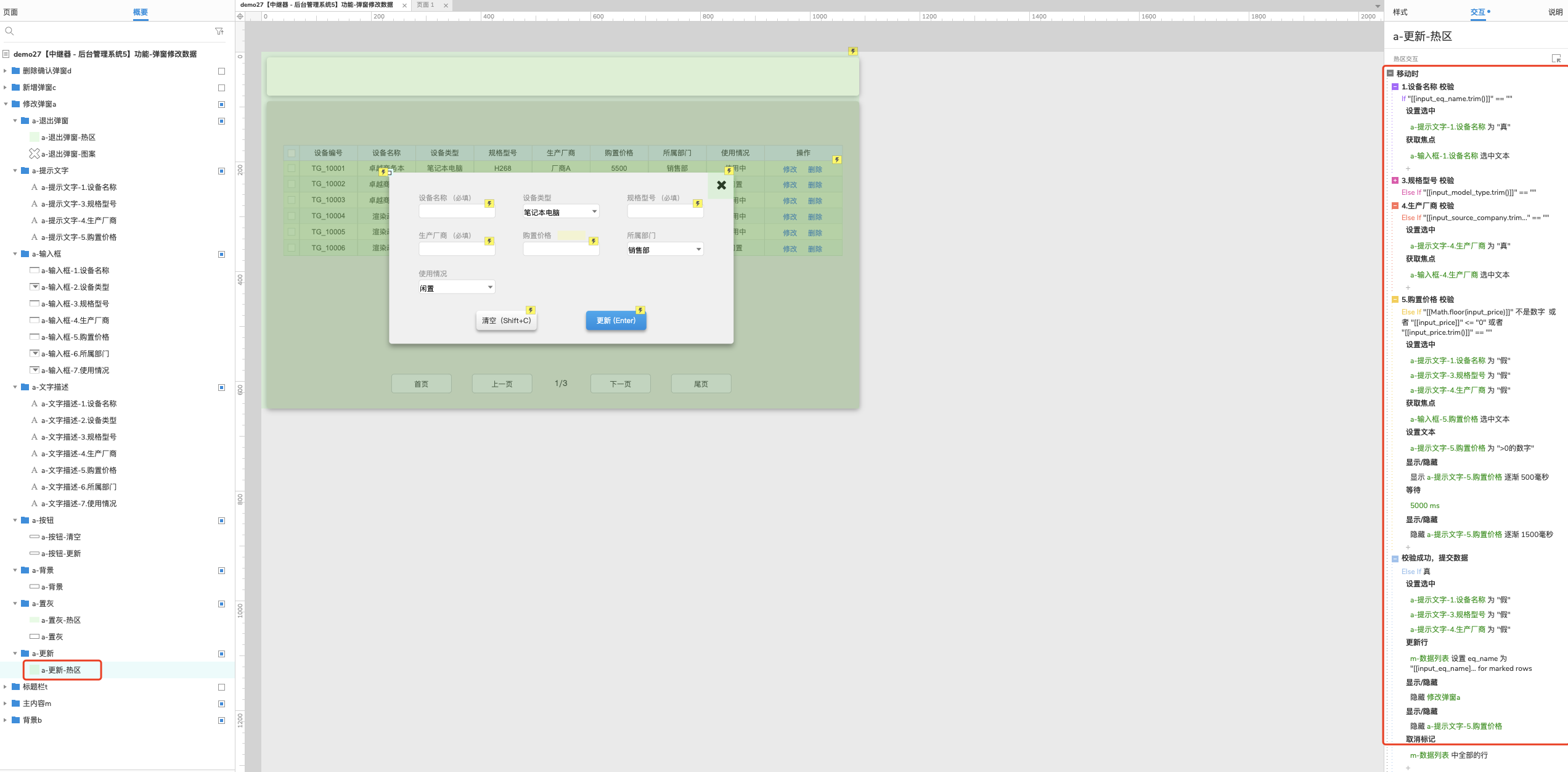
Task: Toggle the square marker of 标题栏t
Action: [x=221, y=687]
